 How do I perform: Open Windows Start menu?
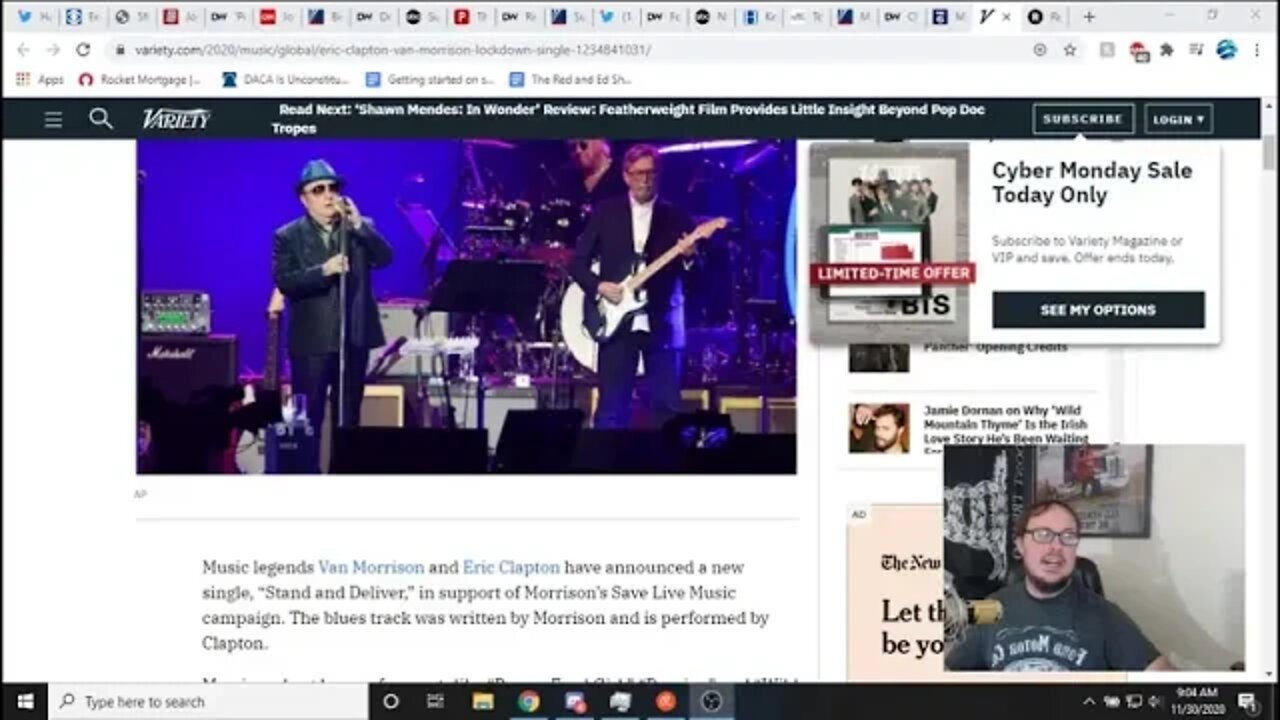24,701
